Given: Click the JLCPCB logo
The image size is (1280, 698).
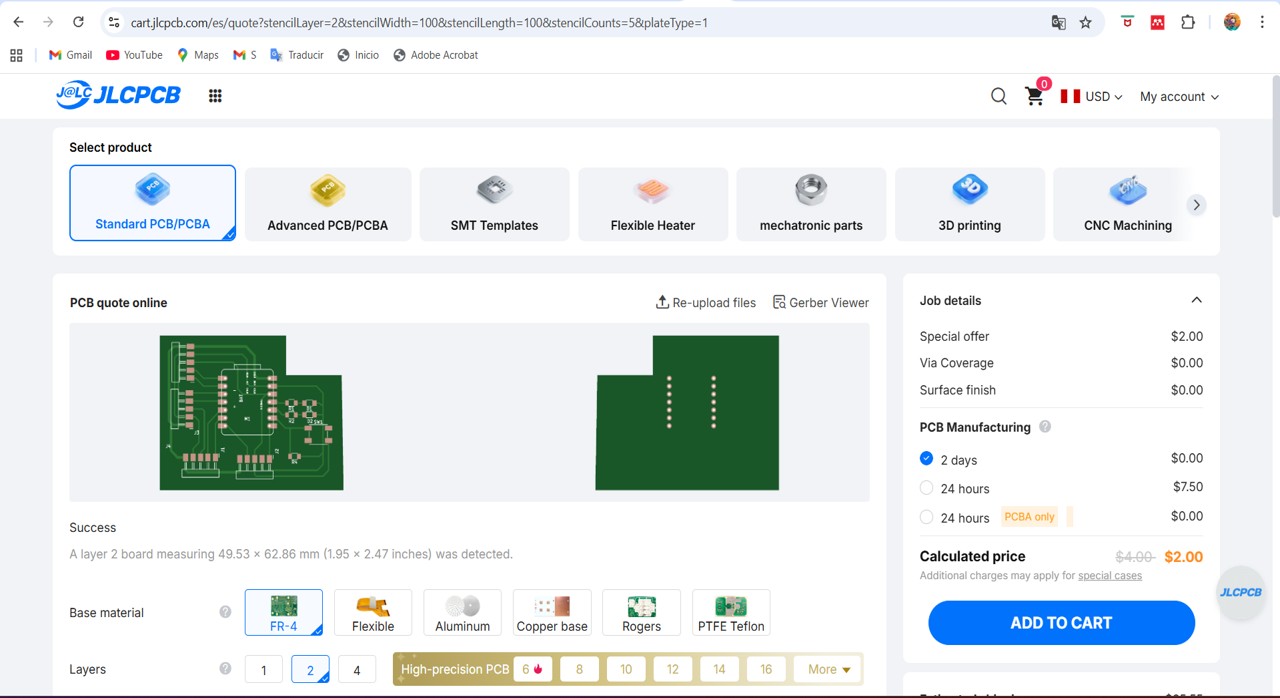Looking at the screenshot, I should click(x=118, y=95).
